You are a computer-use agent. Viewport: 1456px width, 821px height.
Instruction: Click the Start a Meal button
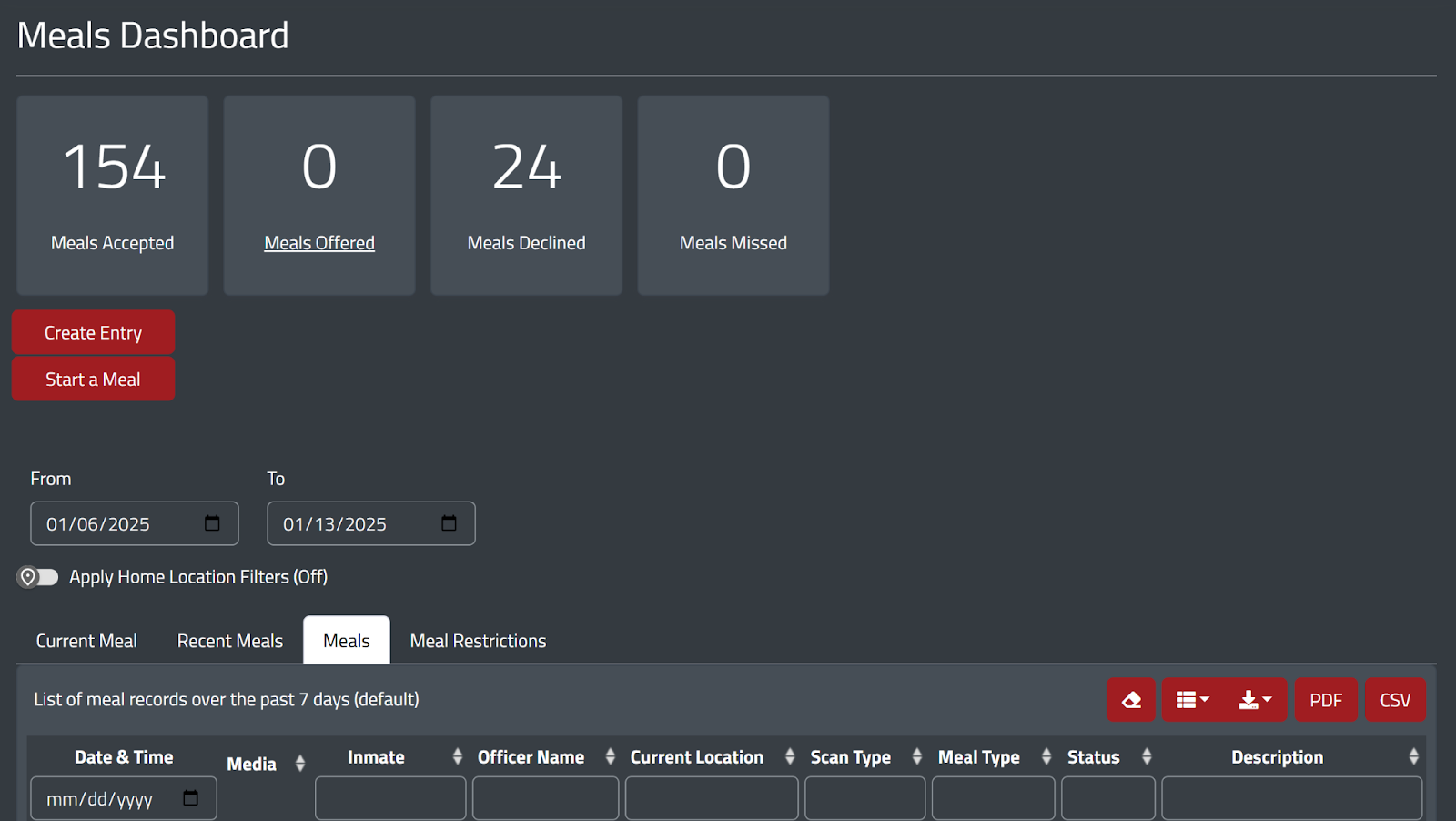(93, 380)
